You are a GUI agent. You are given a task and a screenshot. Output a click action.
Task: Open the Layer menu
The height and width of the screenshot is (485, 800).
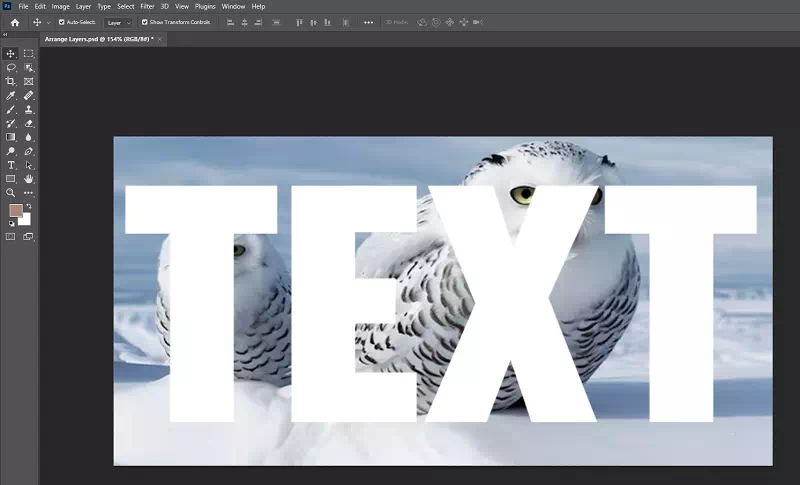(x=83, y=7)
